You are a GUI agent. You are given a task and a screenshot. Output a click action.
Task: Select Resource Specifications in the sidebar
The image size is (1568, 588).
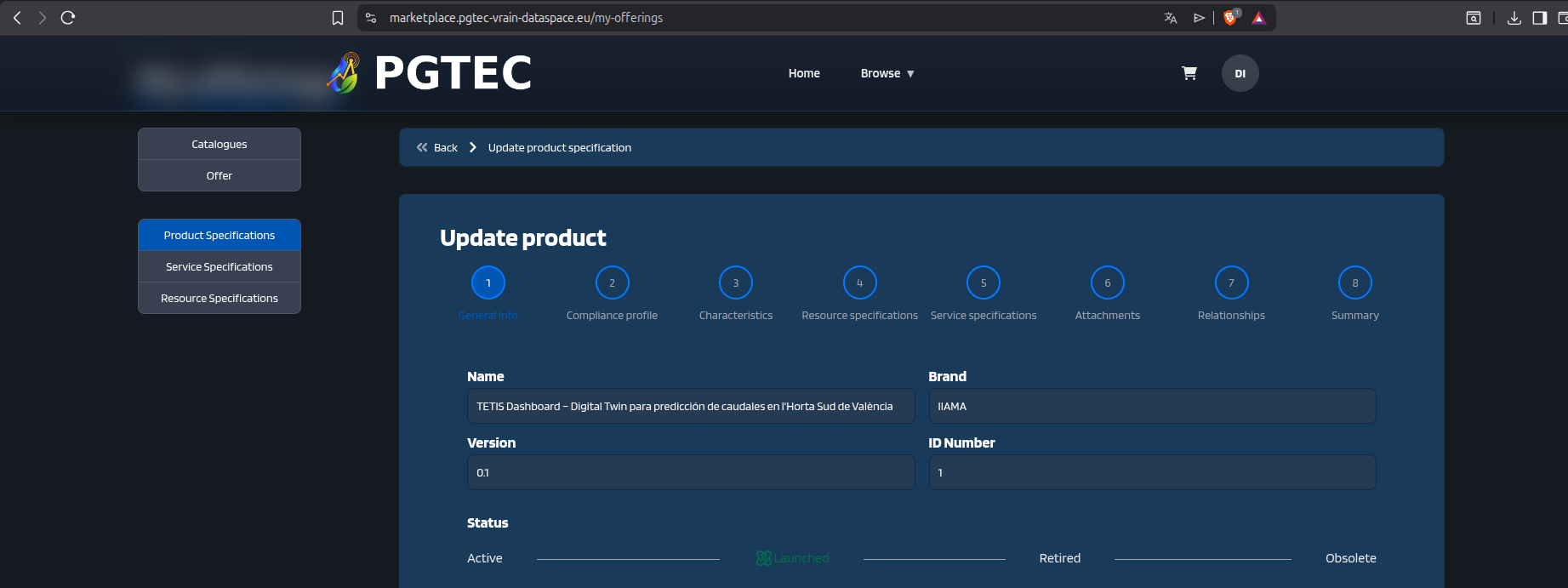pyautogui.click(x=220, y=298)
